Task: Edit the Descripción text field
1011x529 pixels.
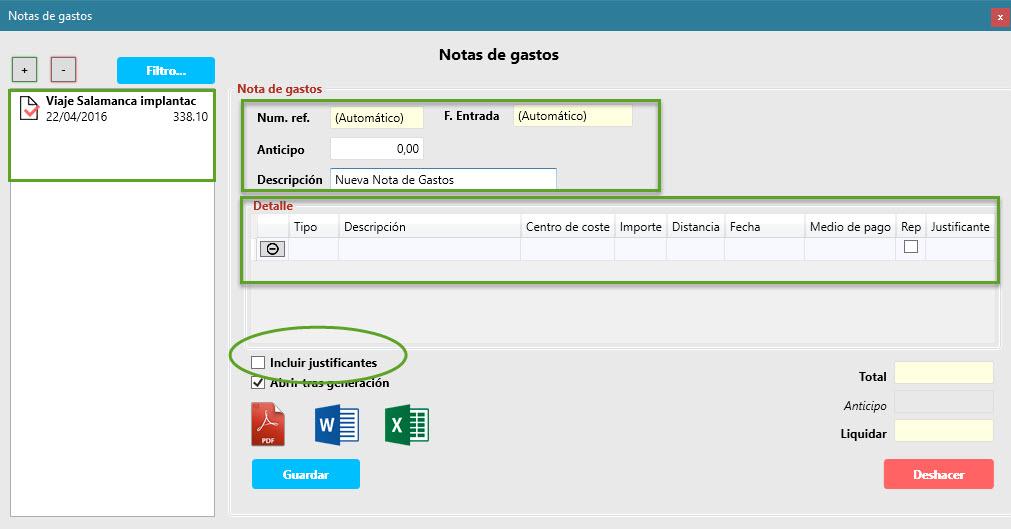Action: click(x=444, y=179)
